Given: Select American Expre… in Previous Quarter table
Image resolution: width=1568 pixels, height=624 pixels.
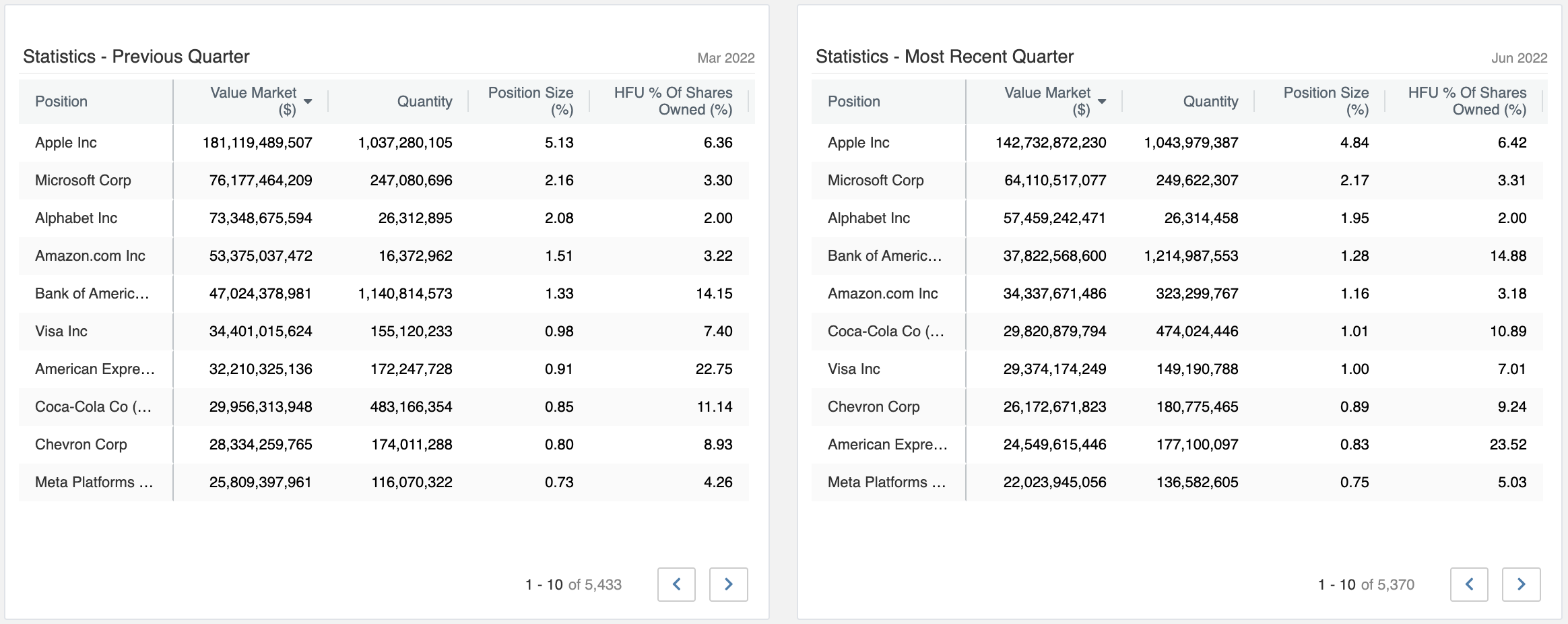Looking at the screenshot, I should coord(95,369).
